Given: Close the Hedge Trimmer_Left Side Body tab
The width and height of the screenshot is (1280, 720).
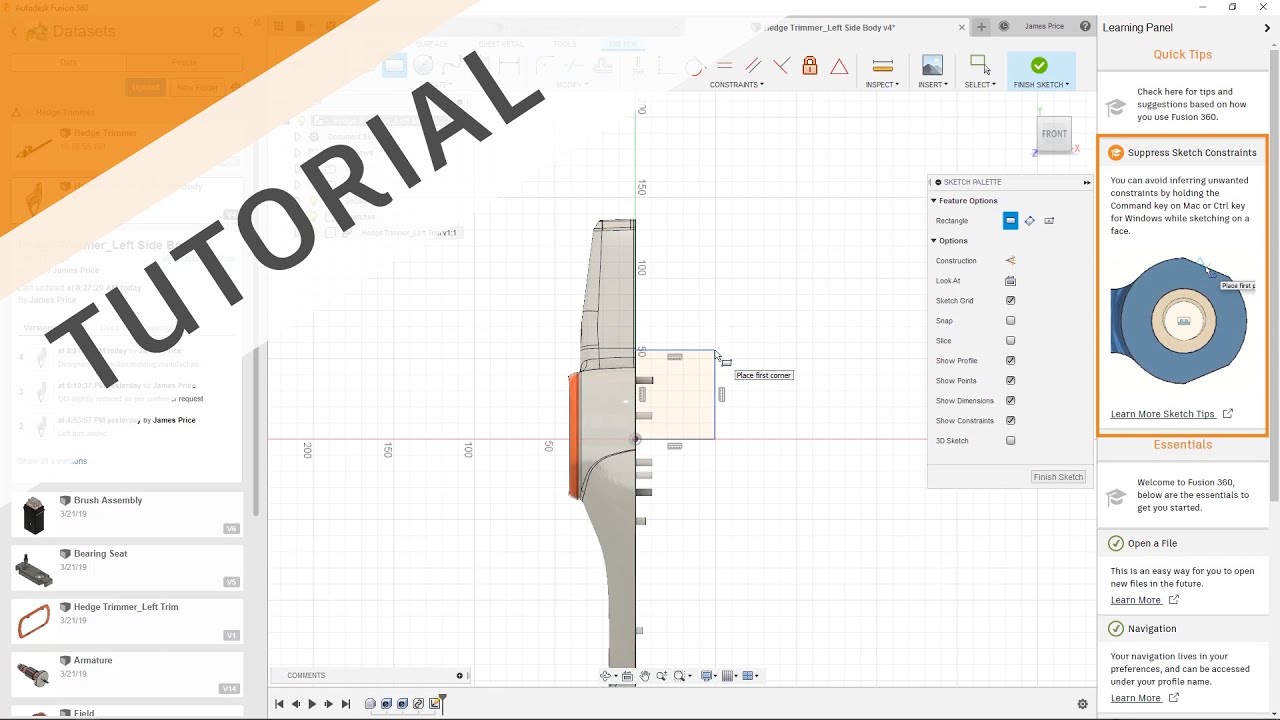Looking at the screenshot, I should click(962, 27).
